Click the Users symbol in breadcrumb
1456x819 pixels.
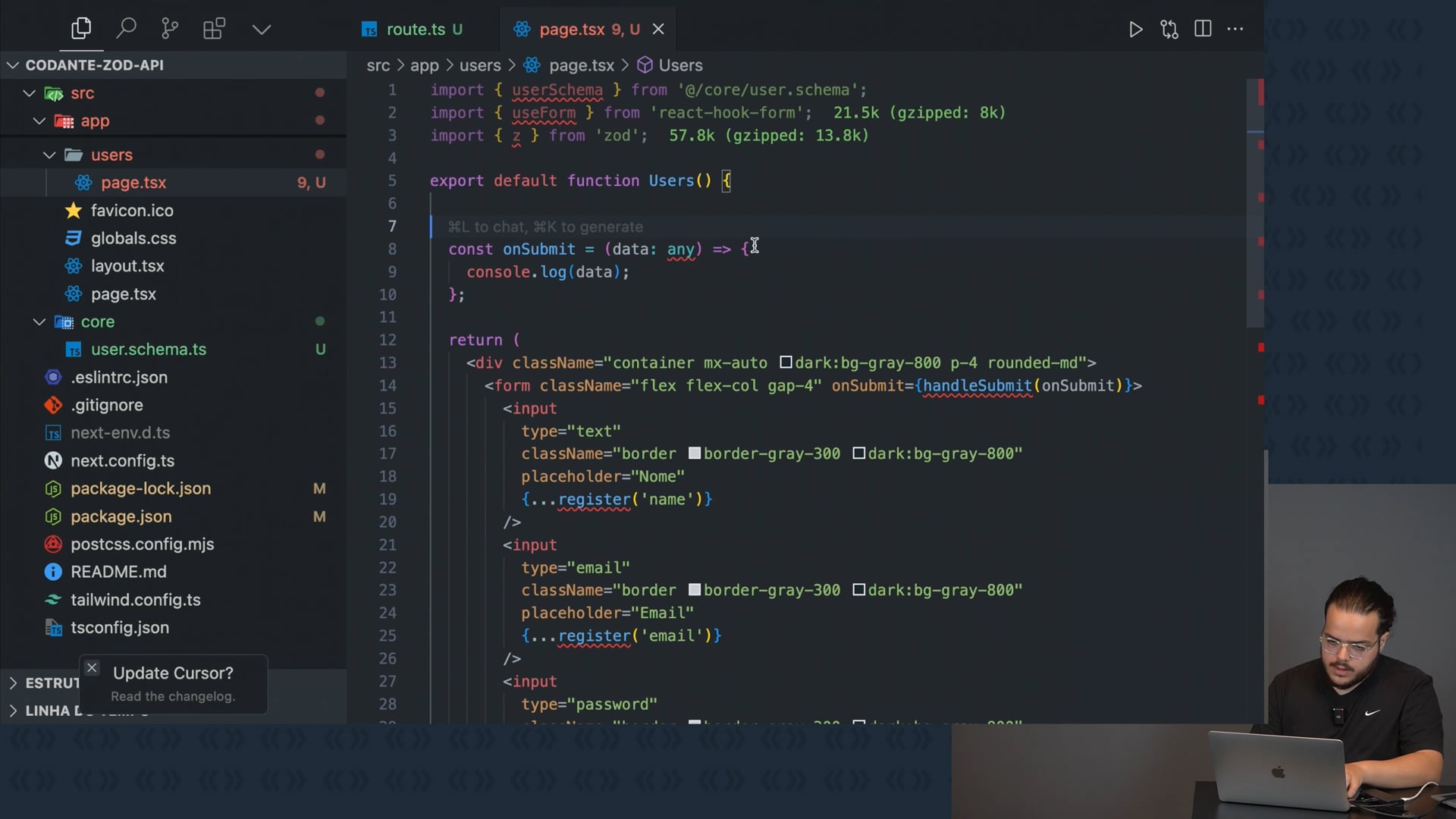pyautogui.click(x=679, y=65)
